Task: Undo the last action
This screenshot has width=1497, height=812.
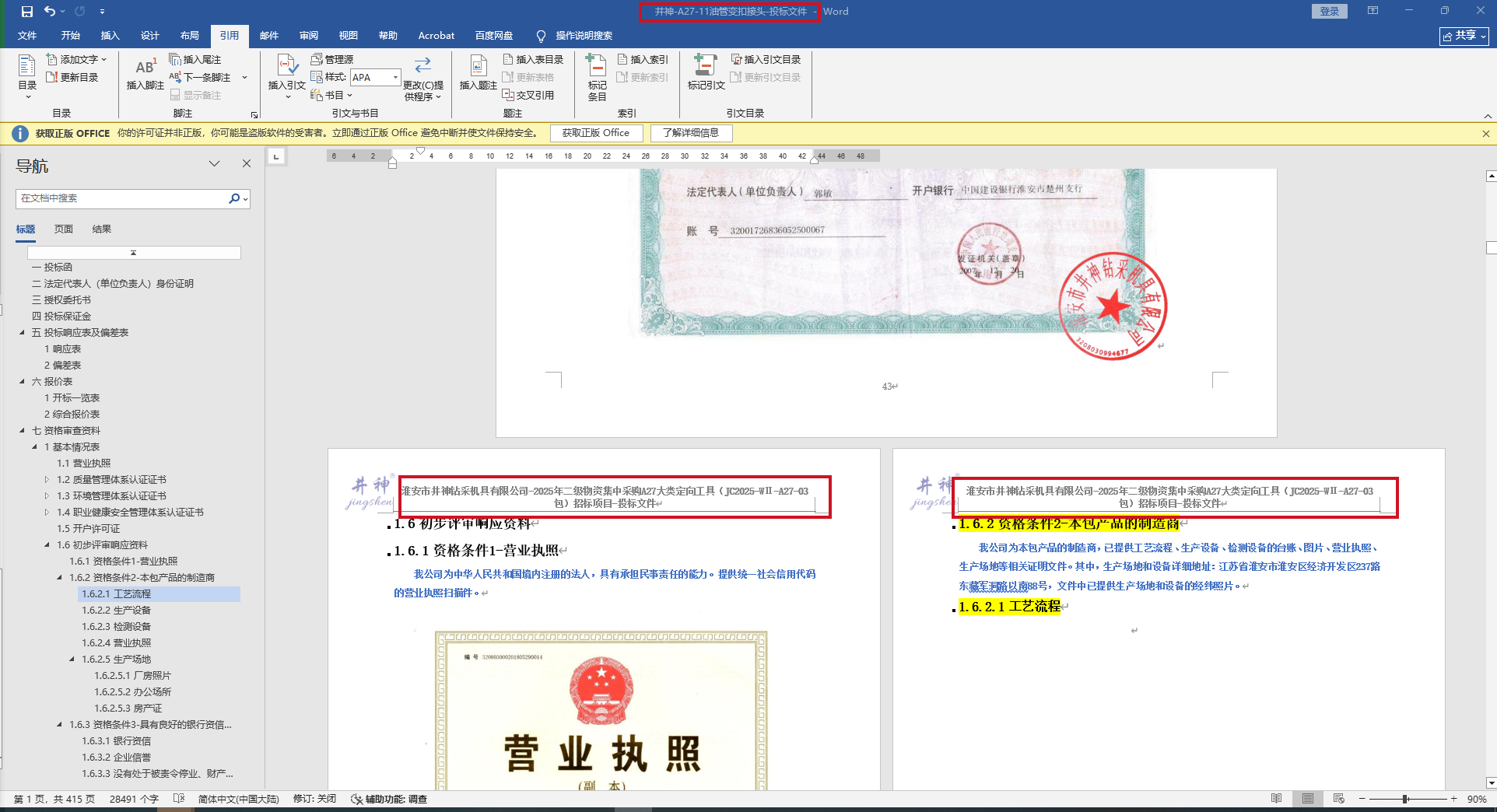Action: click(50, 12)
